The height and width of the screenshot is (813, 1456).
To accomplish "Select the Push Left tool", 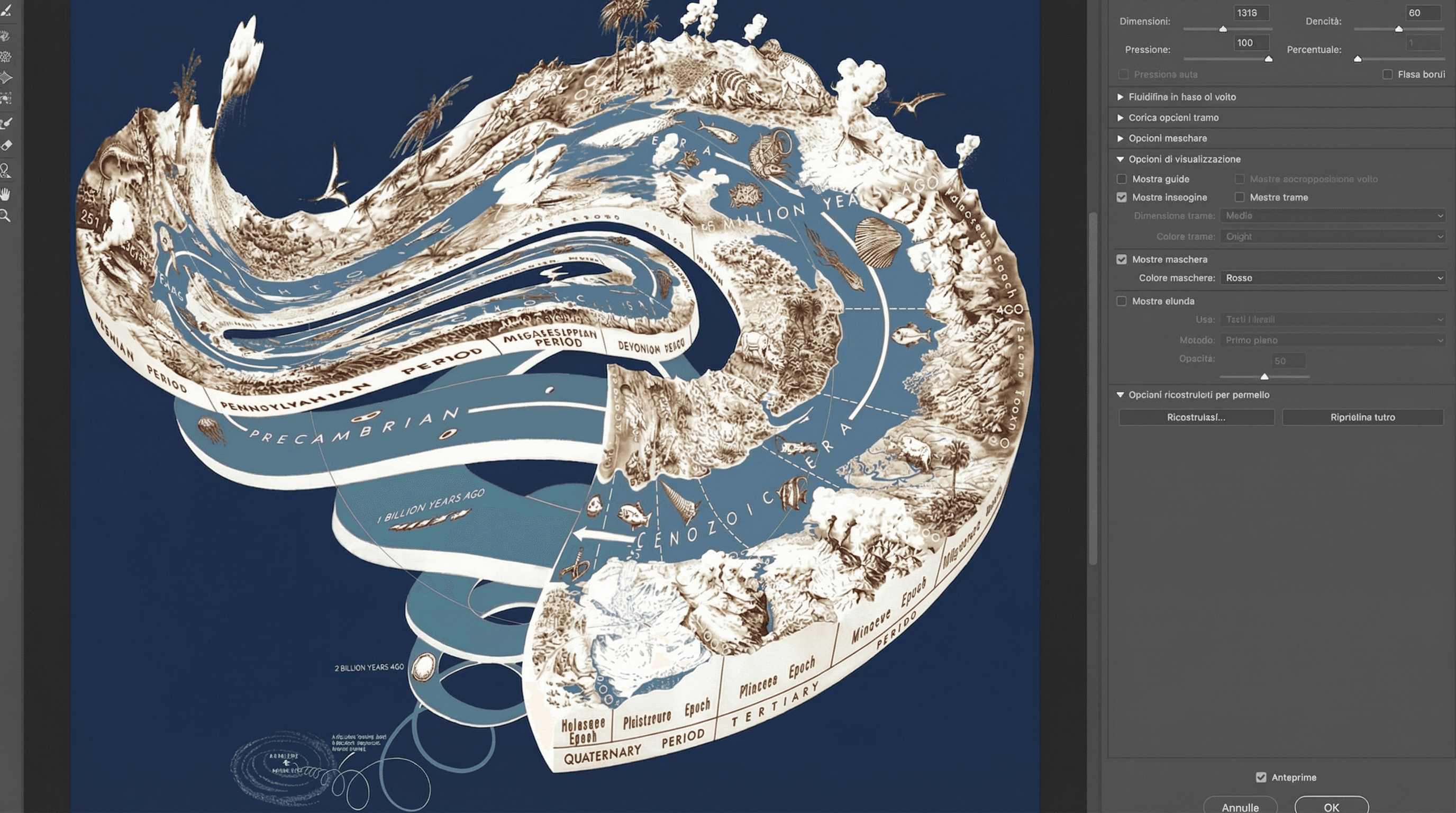I will click(x=6, y=99).
